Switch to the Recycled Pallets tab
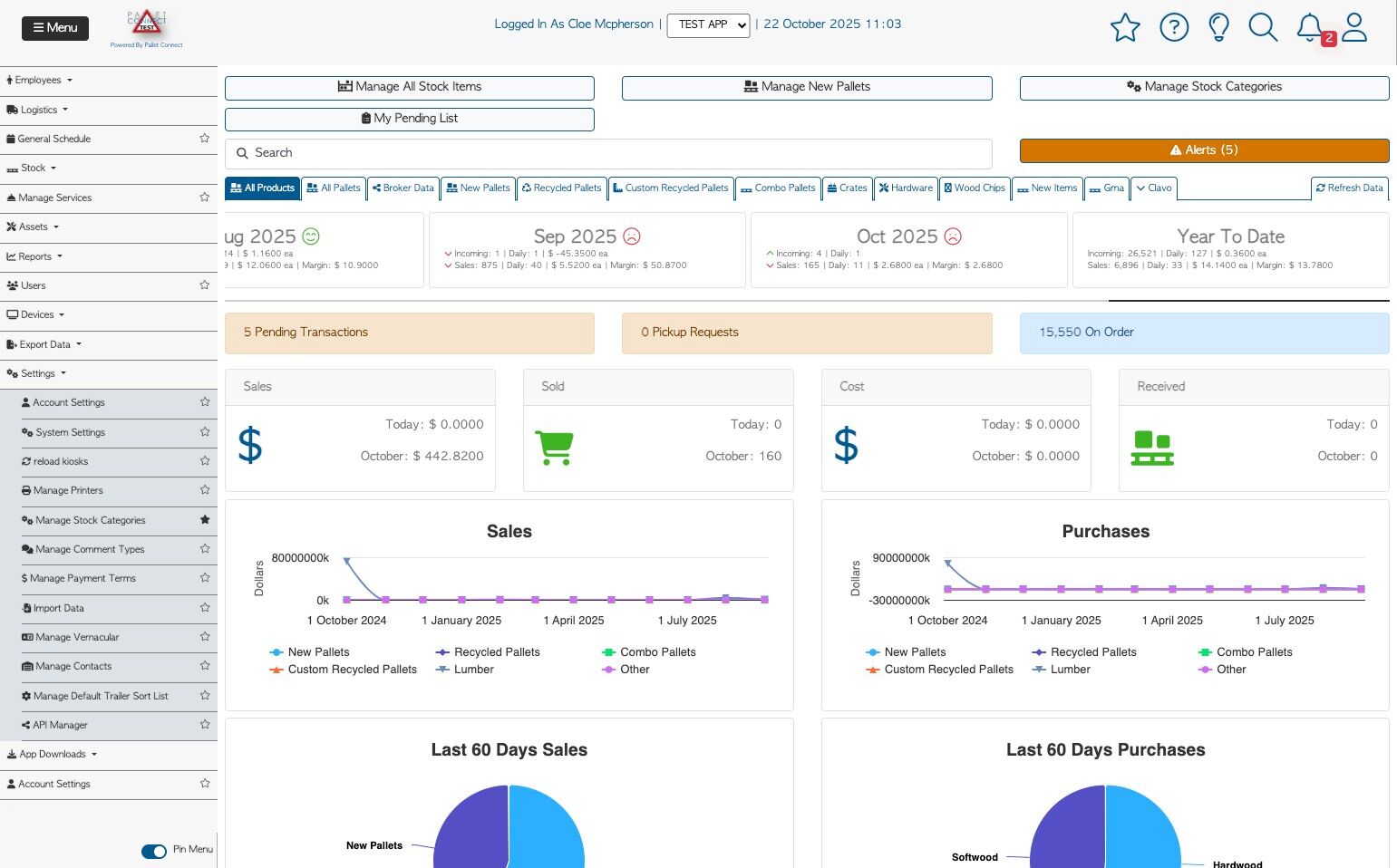 pyautogui.click(x=562, y=188)
